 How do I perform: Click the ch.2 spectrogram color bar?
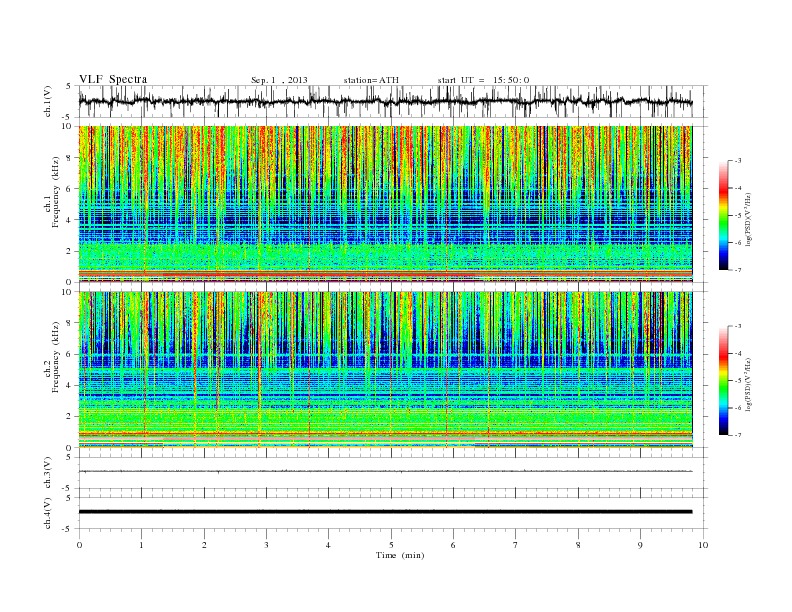[723, 380]
